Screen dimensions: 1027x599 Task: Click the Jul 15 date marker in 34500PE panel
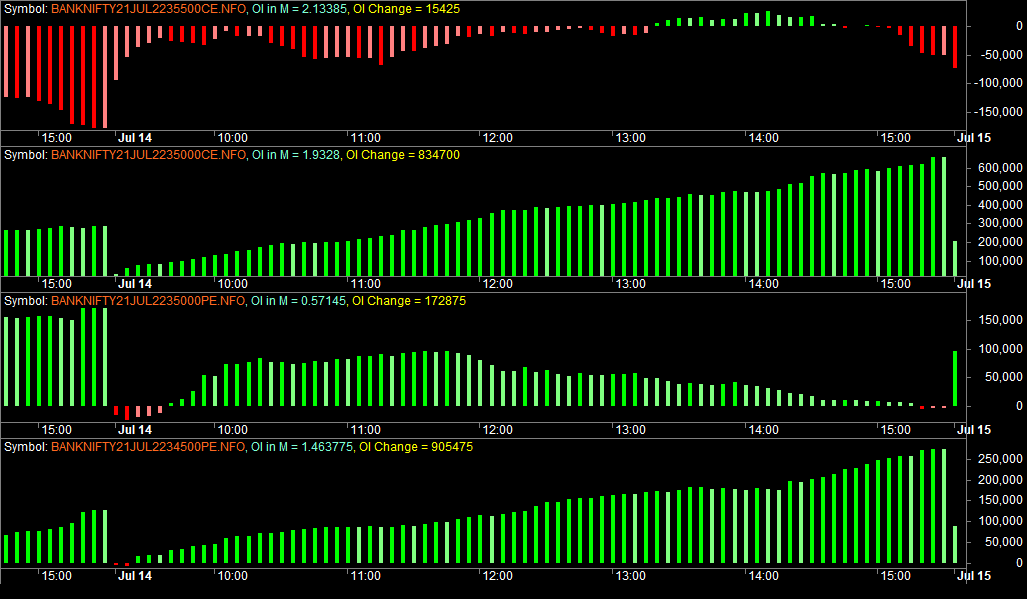tap(974, 576)
